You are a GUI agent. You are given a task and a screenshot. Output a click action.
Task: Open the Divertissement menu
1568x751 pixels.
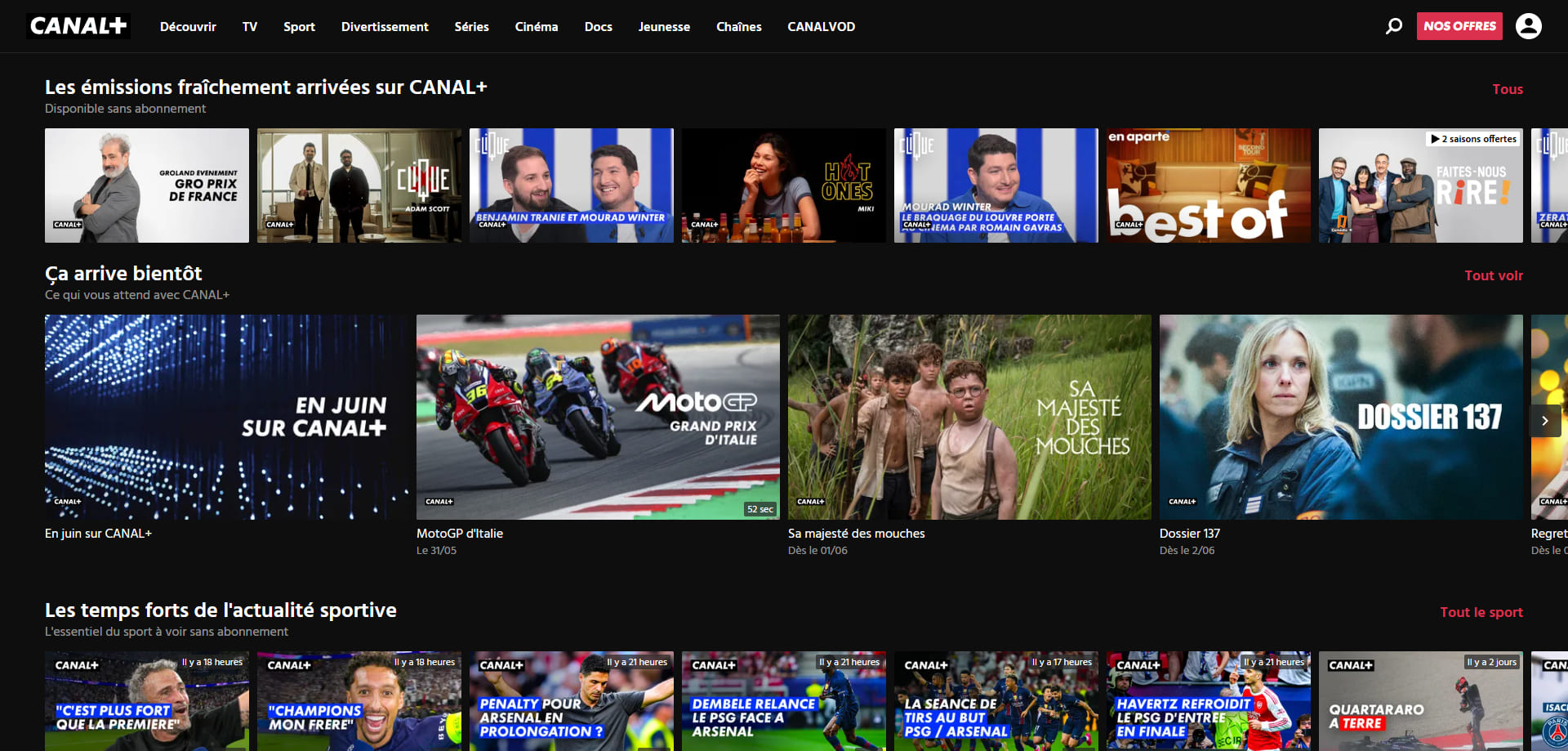pos(385,27)
